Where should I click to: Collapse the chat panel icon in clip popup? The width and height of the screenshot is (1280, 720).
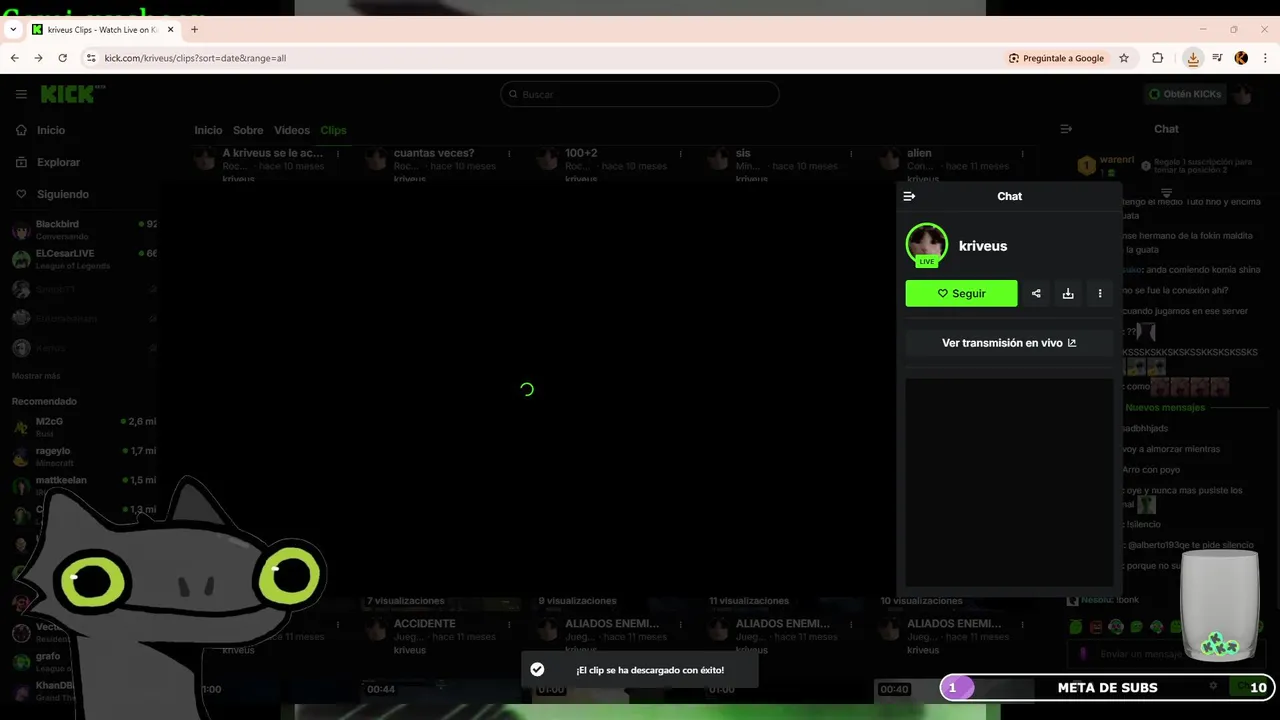[x=909, y=196]
